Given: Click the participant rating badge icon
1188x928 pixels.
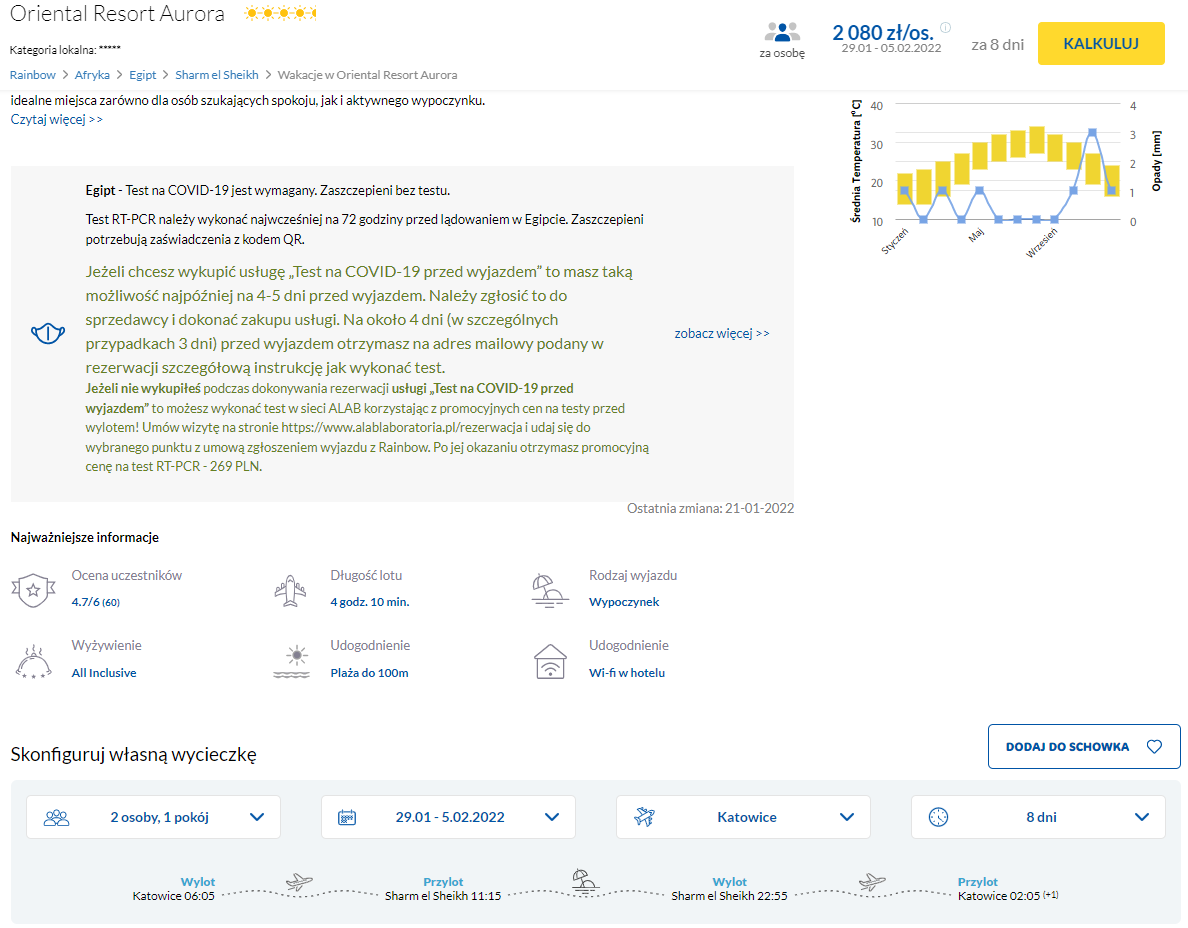Looking at the screenshot, I should (33, 590).
